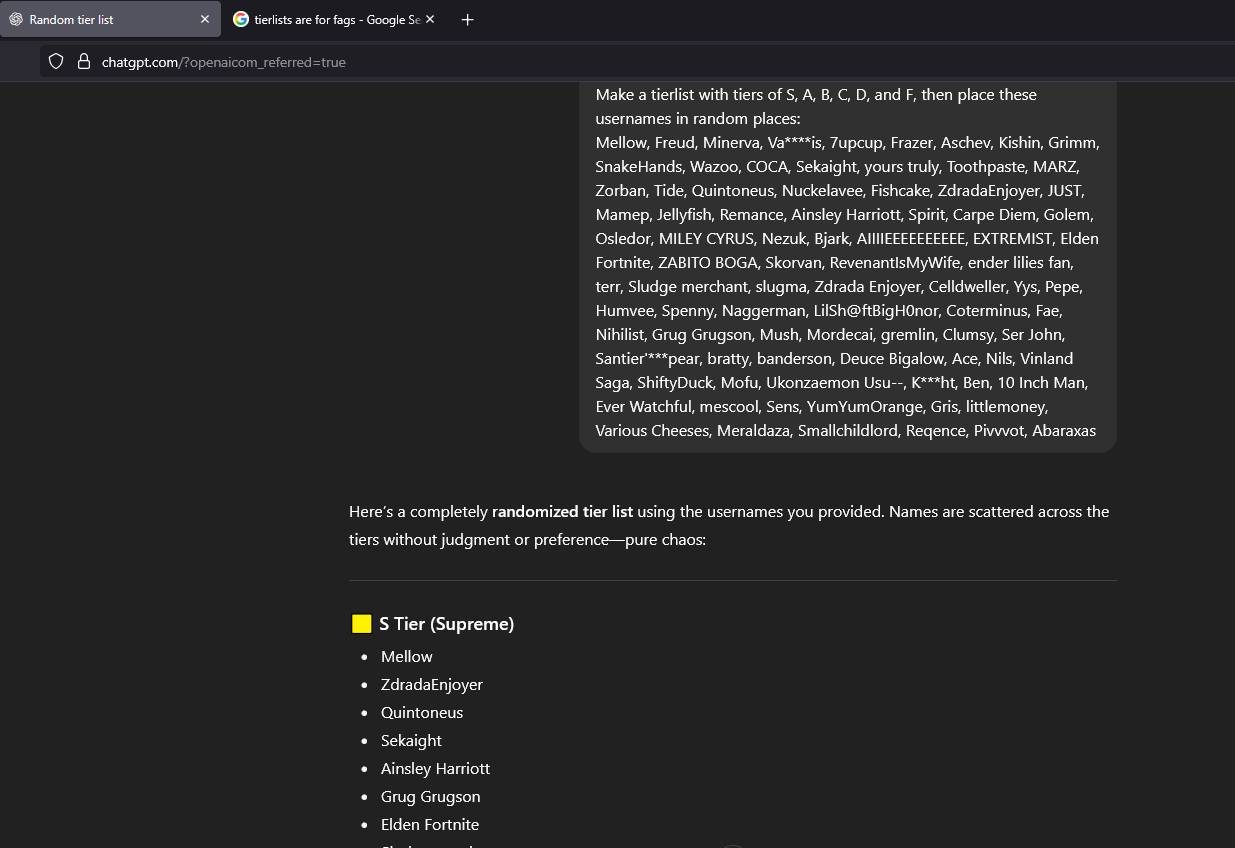Viewport: 1235px width, 848px height.
Task: Switch to the Google Search browser tab
Action: [x=334, y=19]
